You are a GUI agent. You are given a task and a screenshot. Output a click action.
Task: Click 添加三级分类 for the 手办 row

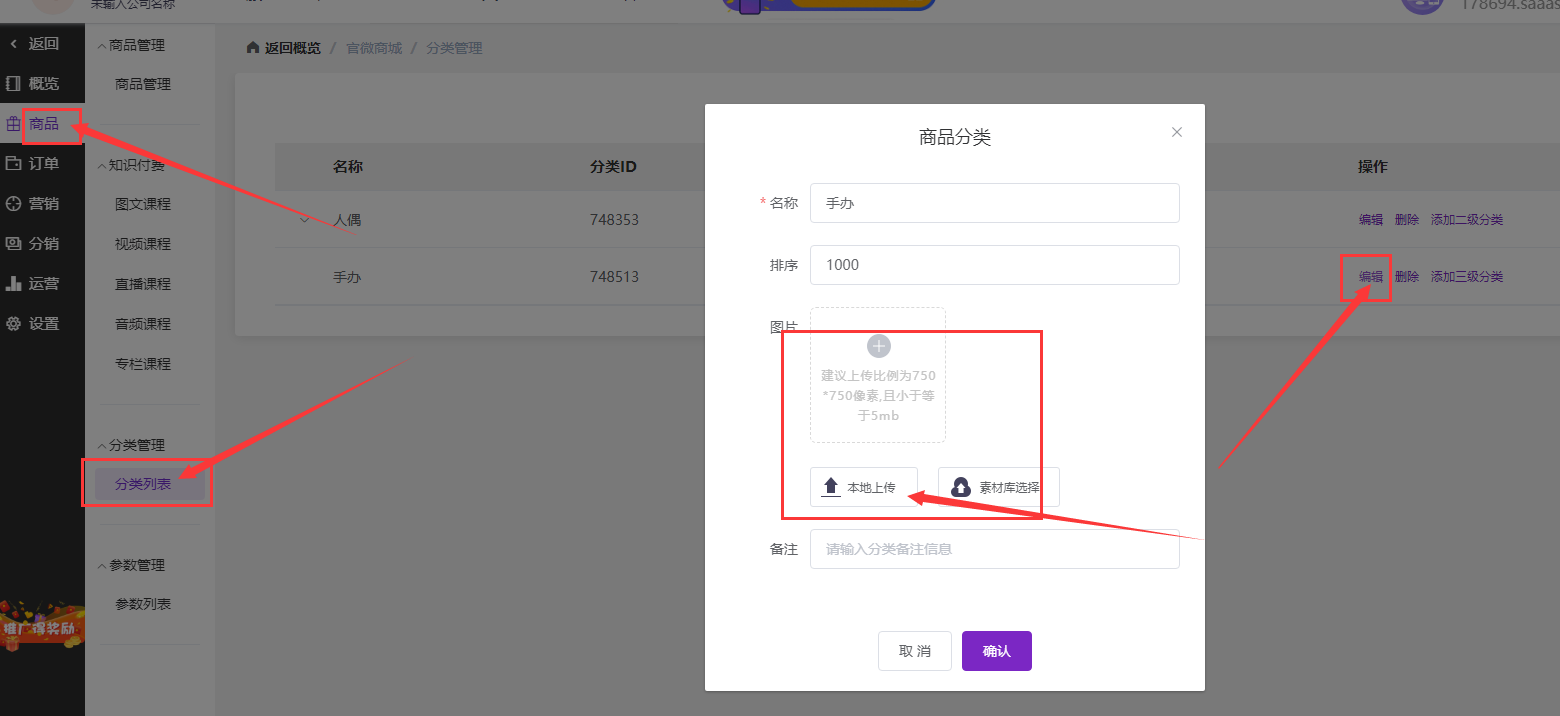pyautogui.click(x=1467, y=277)
